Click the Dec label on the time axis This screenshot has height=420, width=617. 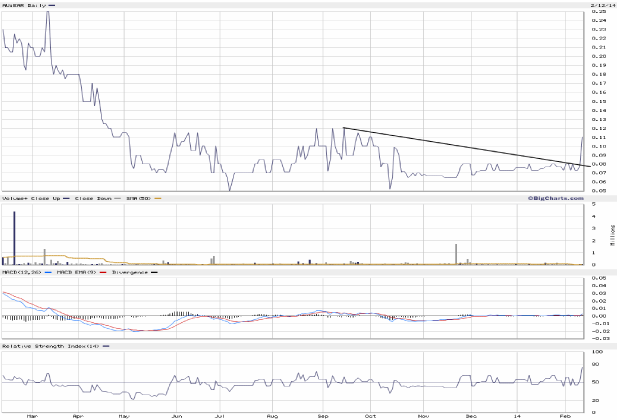coord(470,413)
